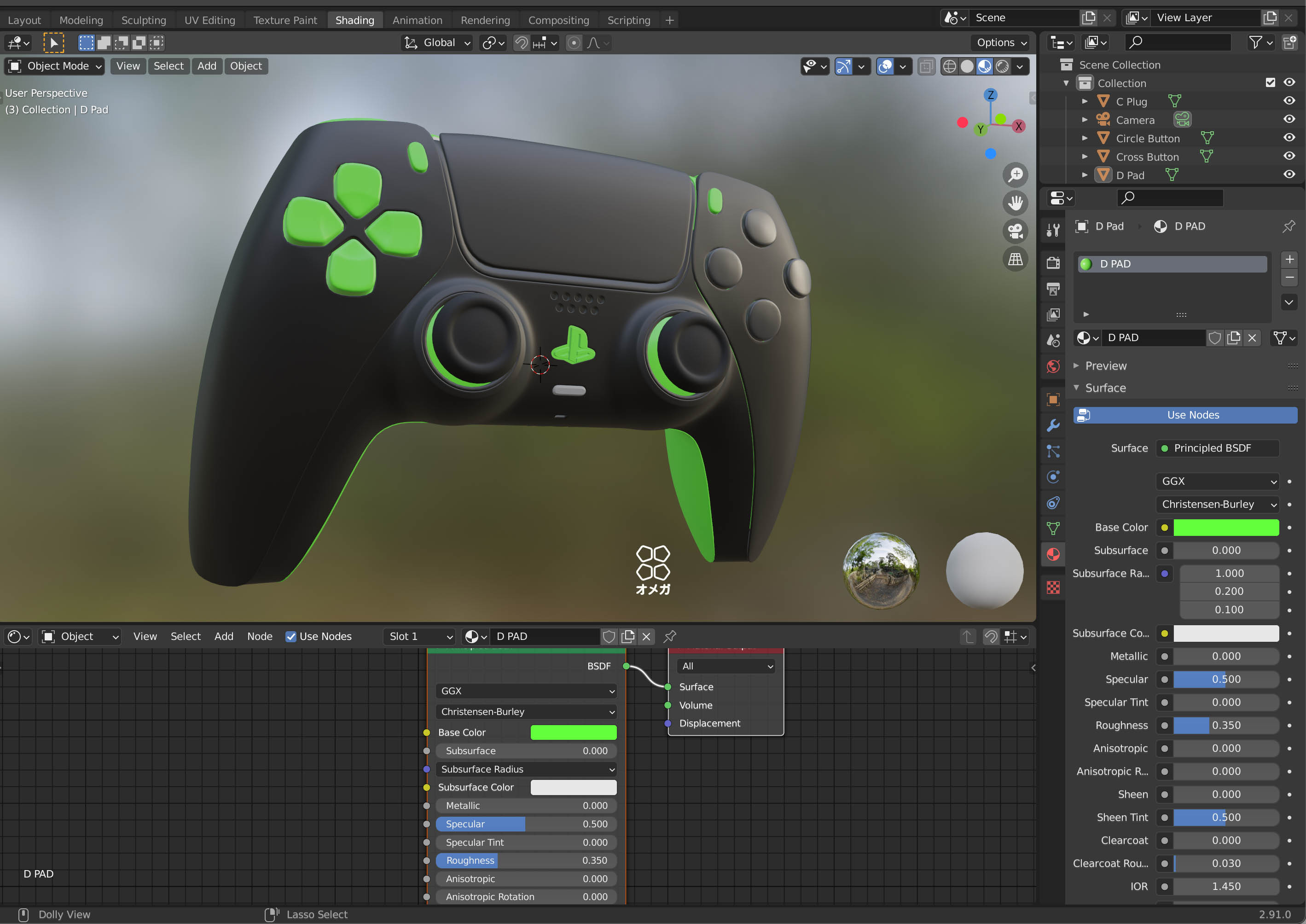Open the viewport Add menu

207,66
